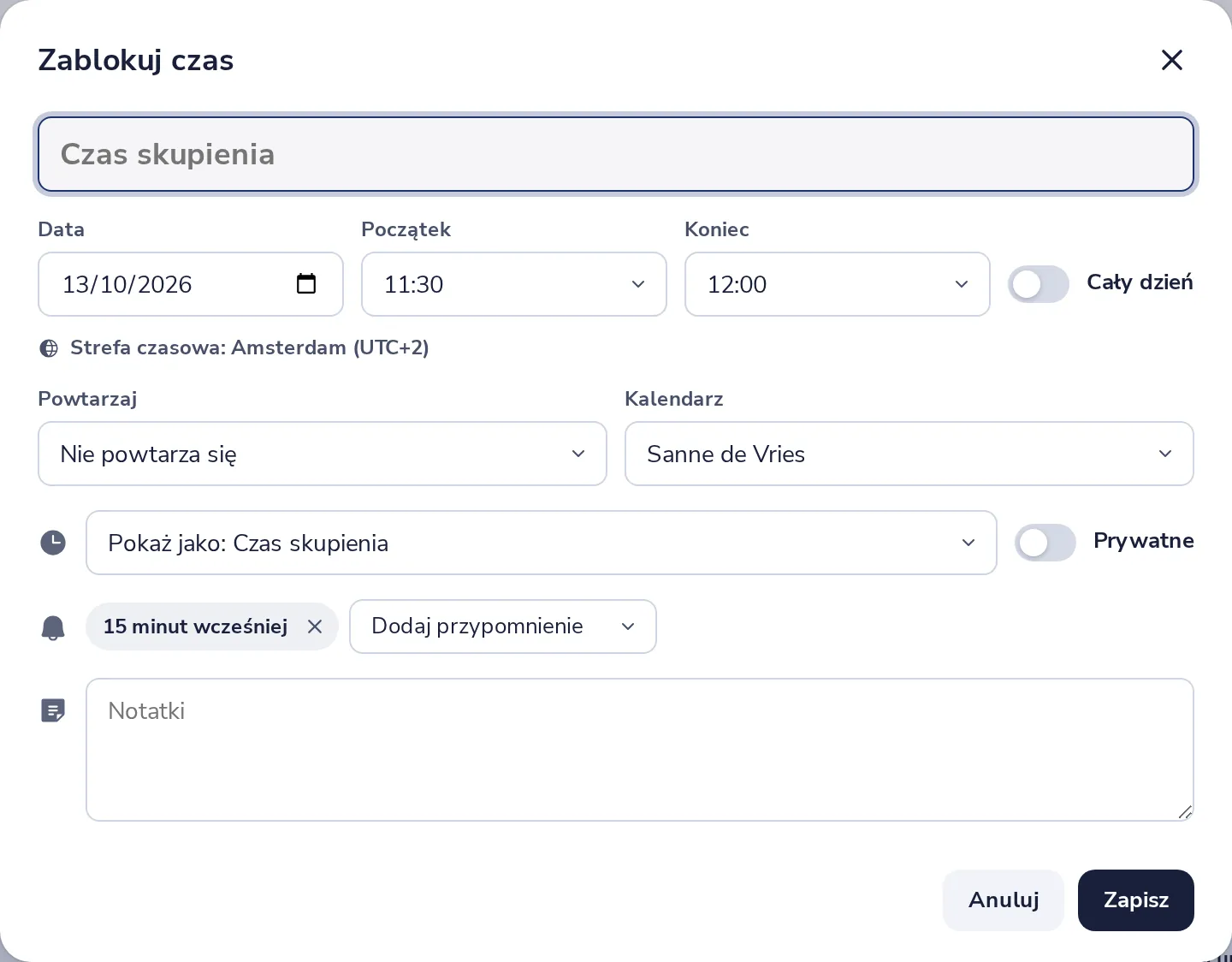
Task: Click the Anuluj button
Action: [1004, 900]
